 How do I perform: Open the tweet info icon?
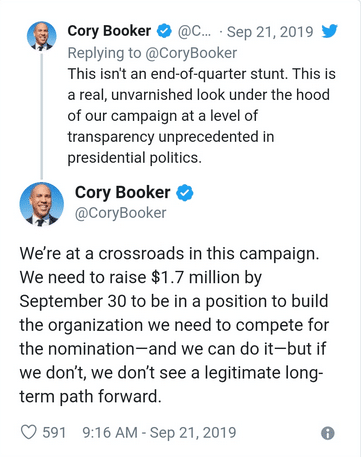pos(328,433)
